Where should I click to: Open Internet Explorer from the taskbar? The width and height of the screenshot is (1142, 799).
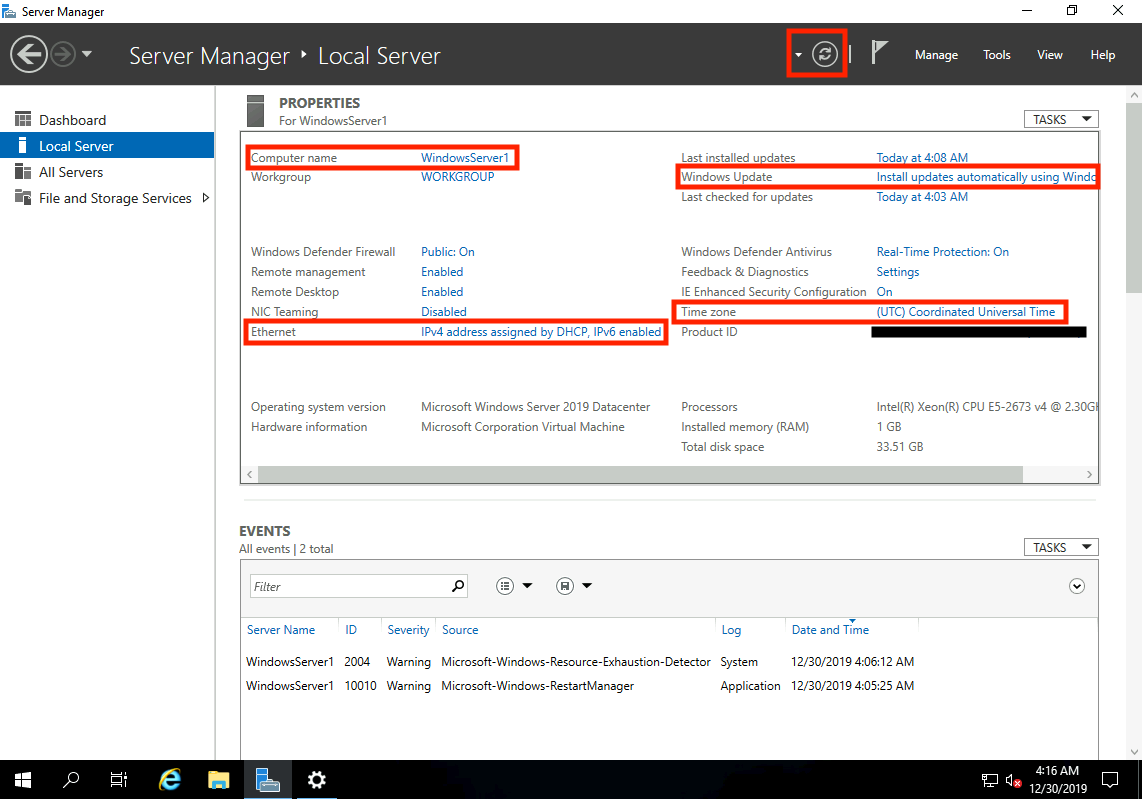pos(170,780)
